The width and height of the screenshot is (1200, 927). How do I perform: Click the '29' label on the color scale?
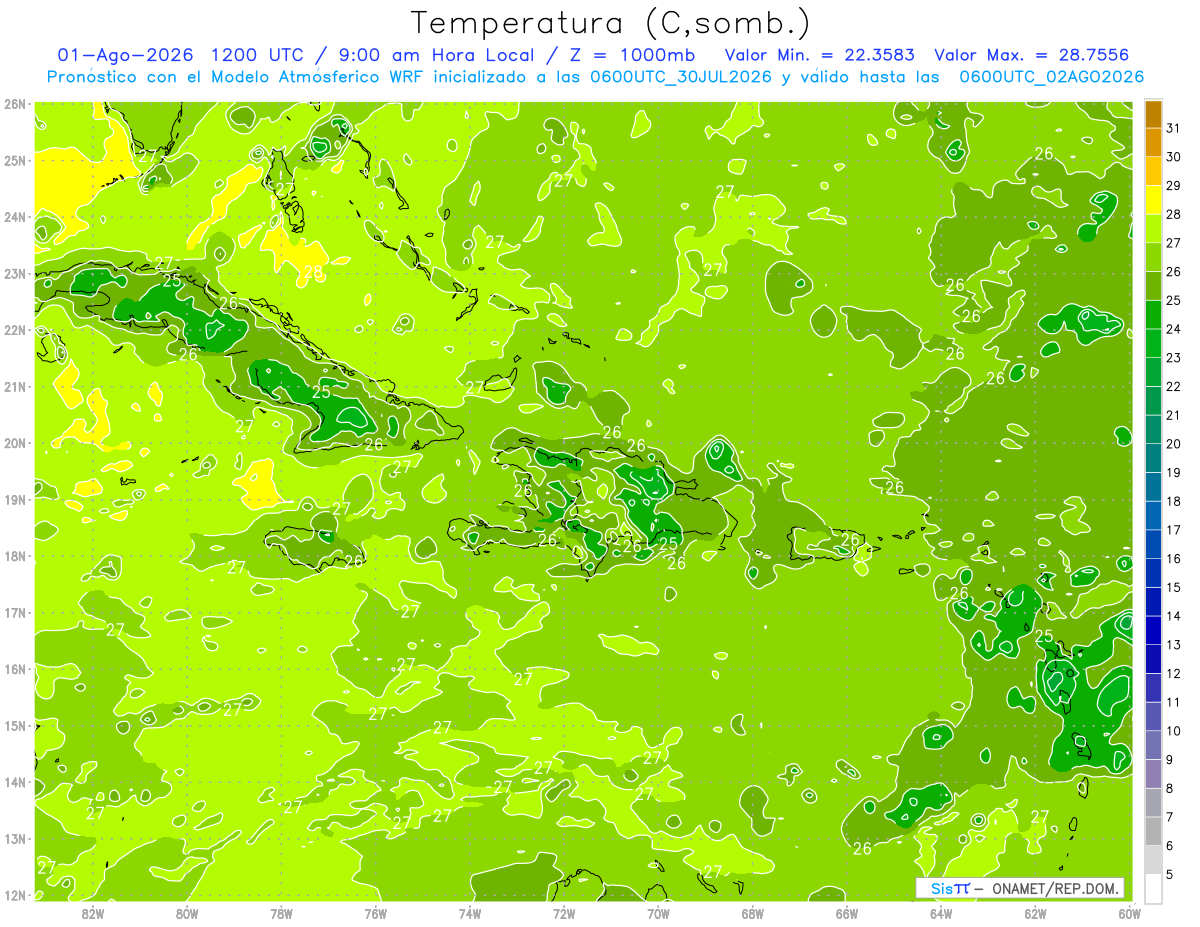tap(1174, 186)
